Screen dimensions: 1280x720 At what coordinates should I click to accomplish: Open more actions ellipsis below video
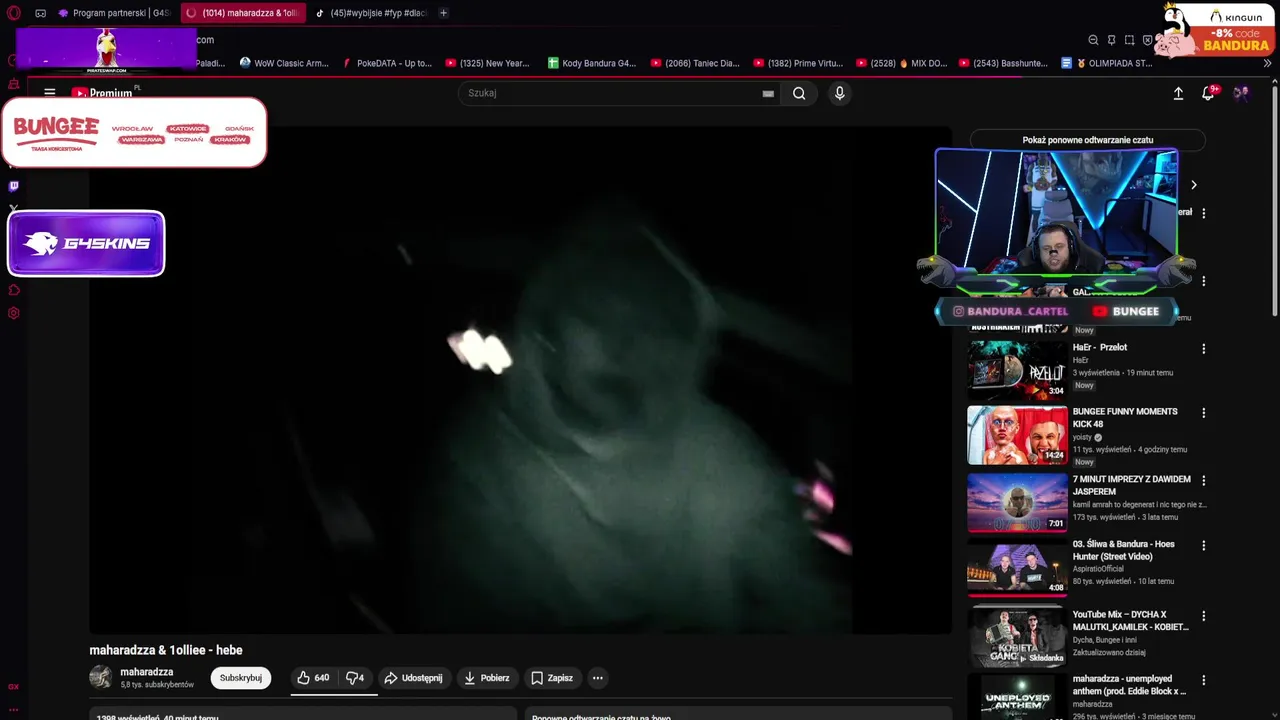[x=597, y=678]
